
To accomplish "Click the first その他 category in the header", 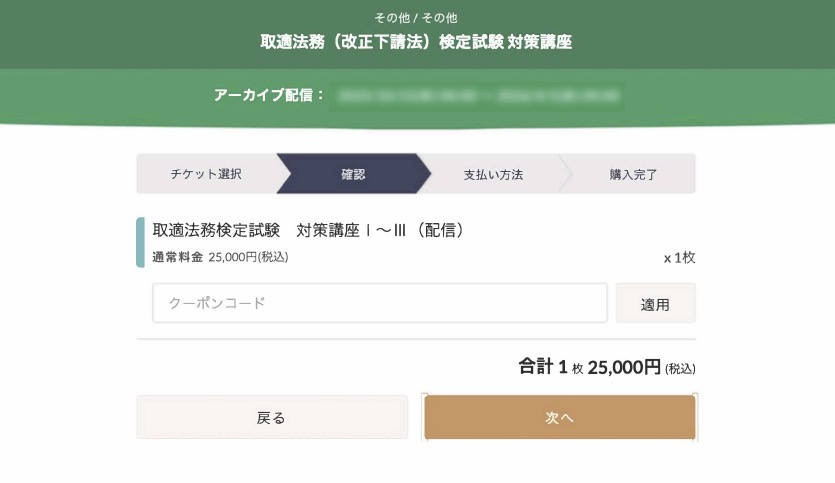I will (x=388, y=18).
